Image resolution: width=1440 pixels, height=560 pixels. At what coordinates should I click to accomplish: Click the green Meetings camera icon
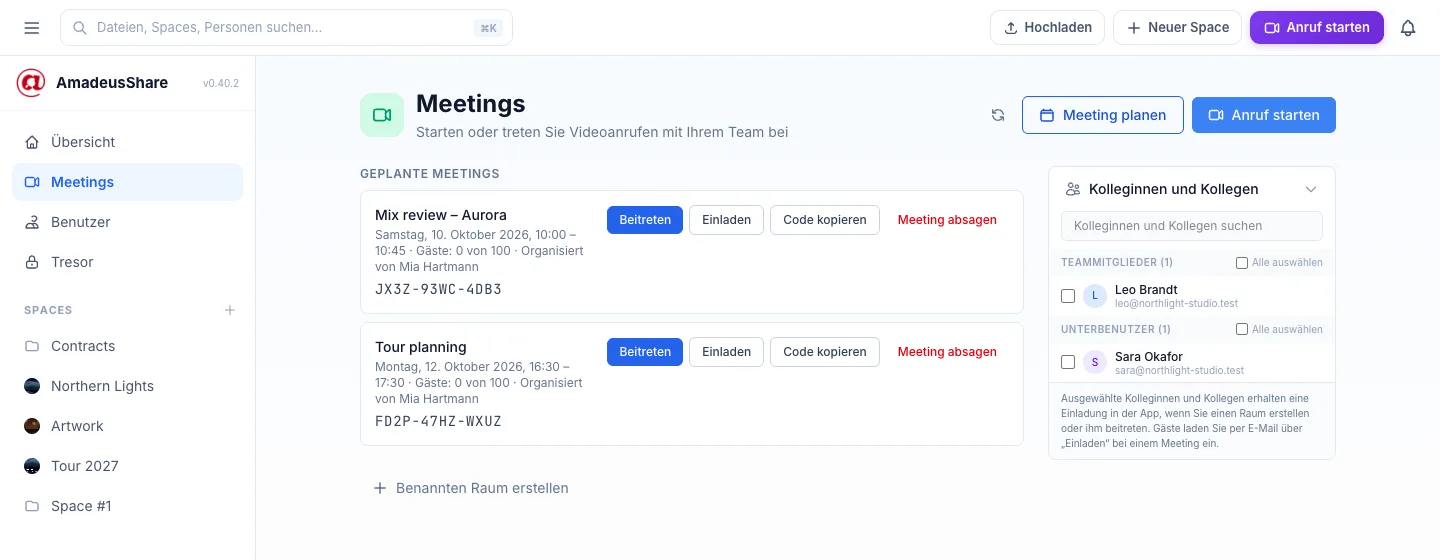click(382, 115)
